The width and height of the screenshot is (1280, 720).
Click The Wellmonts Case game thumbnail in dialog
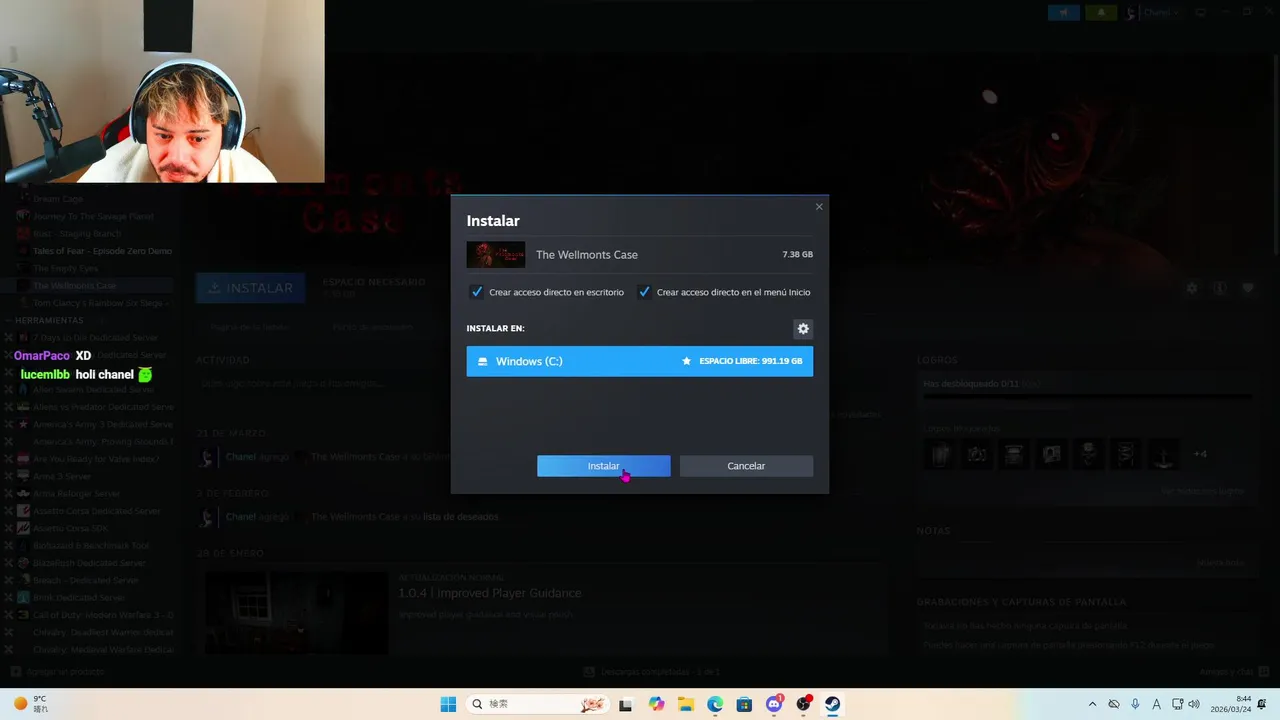coord(495,254)
